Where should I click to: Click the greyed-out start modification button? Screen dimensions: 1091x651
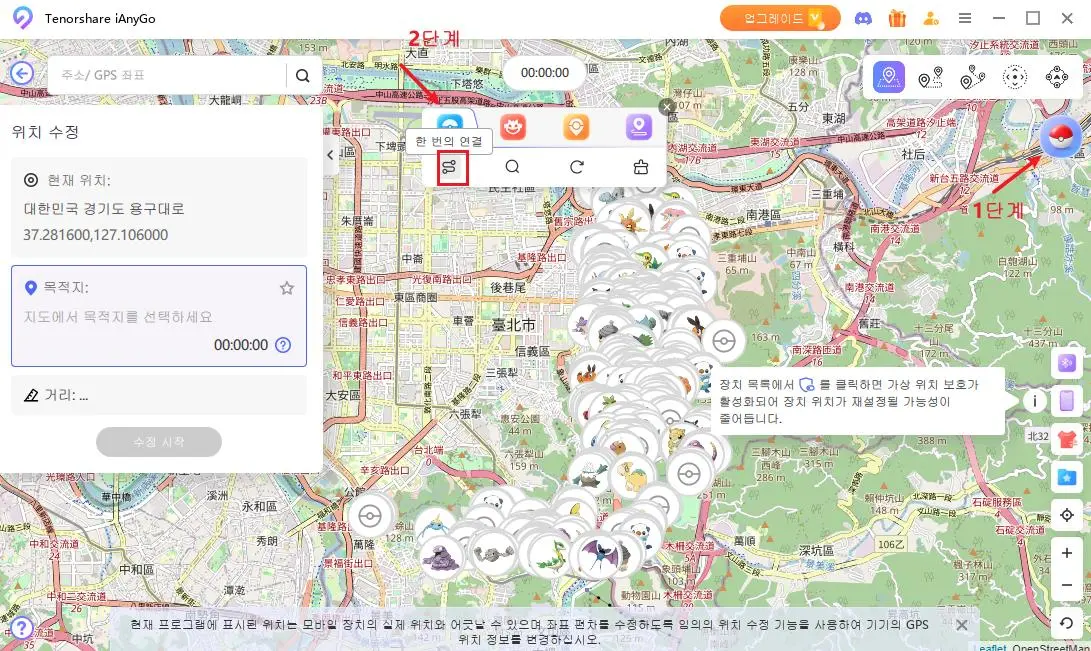(159, 442)
